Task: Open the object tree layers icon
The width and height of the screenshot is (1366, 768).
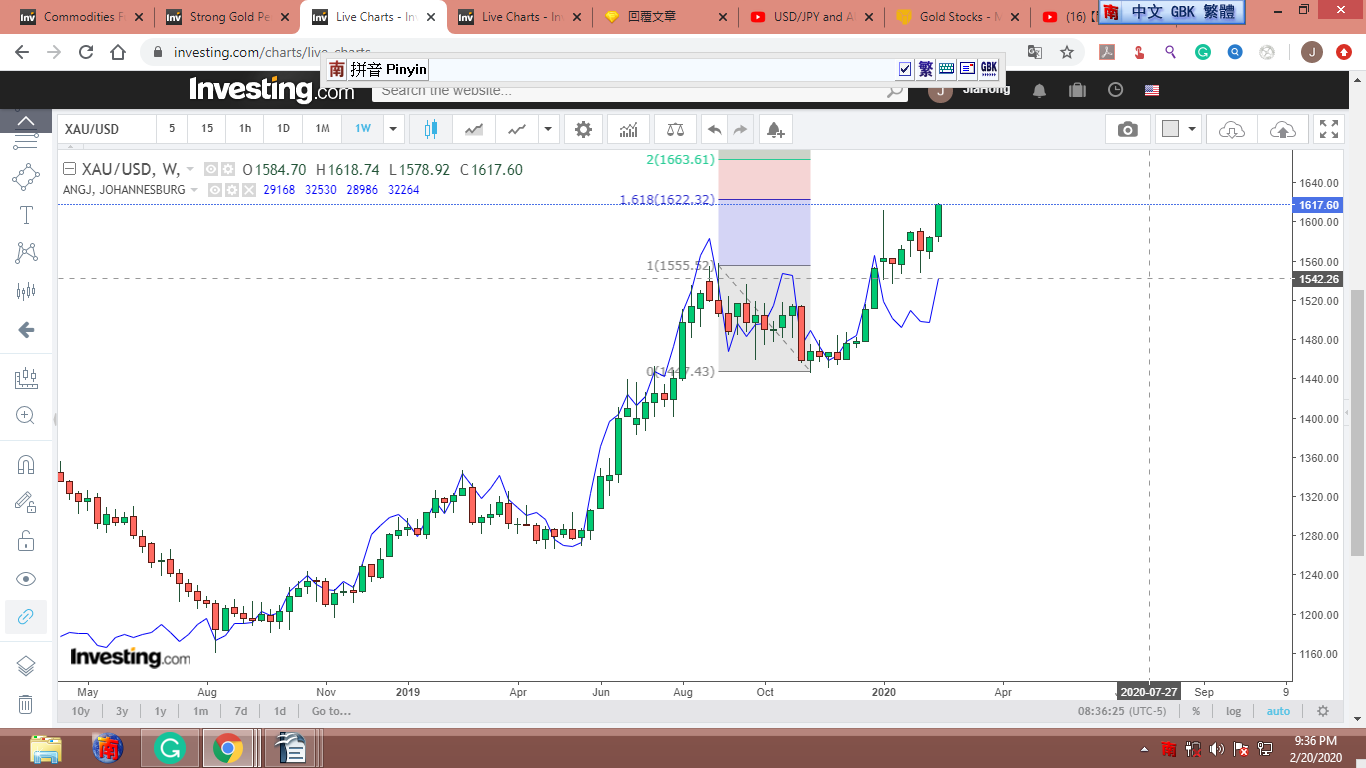Action: click(x=26, y=666)
